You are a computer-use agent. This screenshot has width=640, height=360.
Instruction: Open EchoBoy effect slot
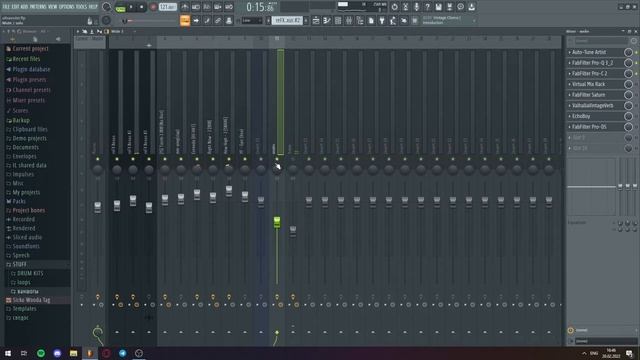click(581, 116)
